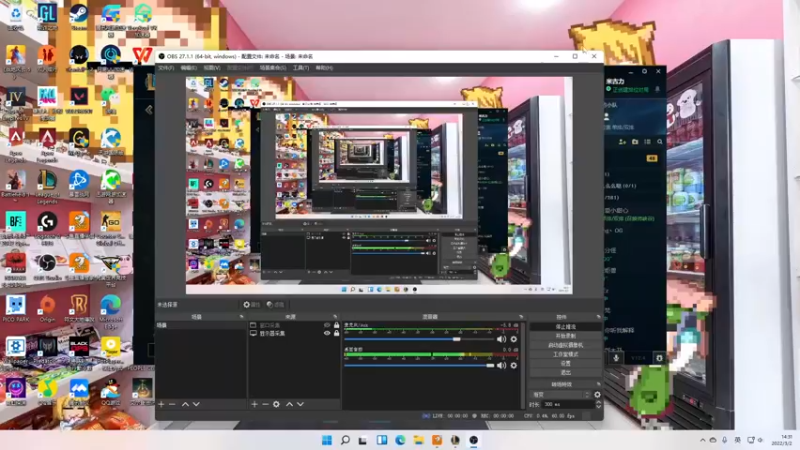This screenshot has height=450, width=800.
Task: Open the transition properties gear icon
Action: (x=597, y=394)
